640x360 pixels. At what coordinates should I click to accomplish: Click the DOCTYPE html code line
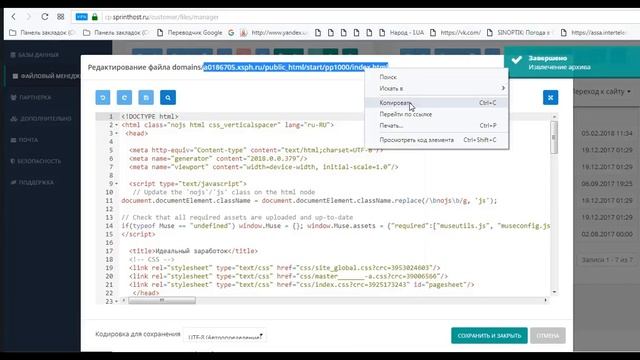pos(150,117)
